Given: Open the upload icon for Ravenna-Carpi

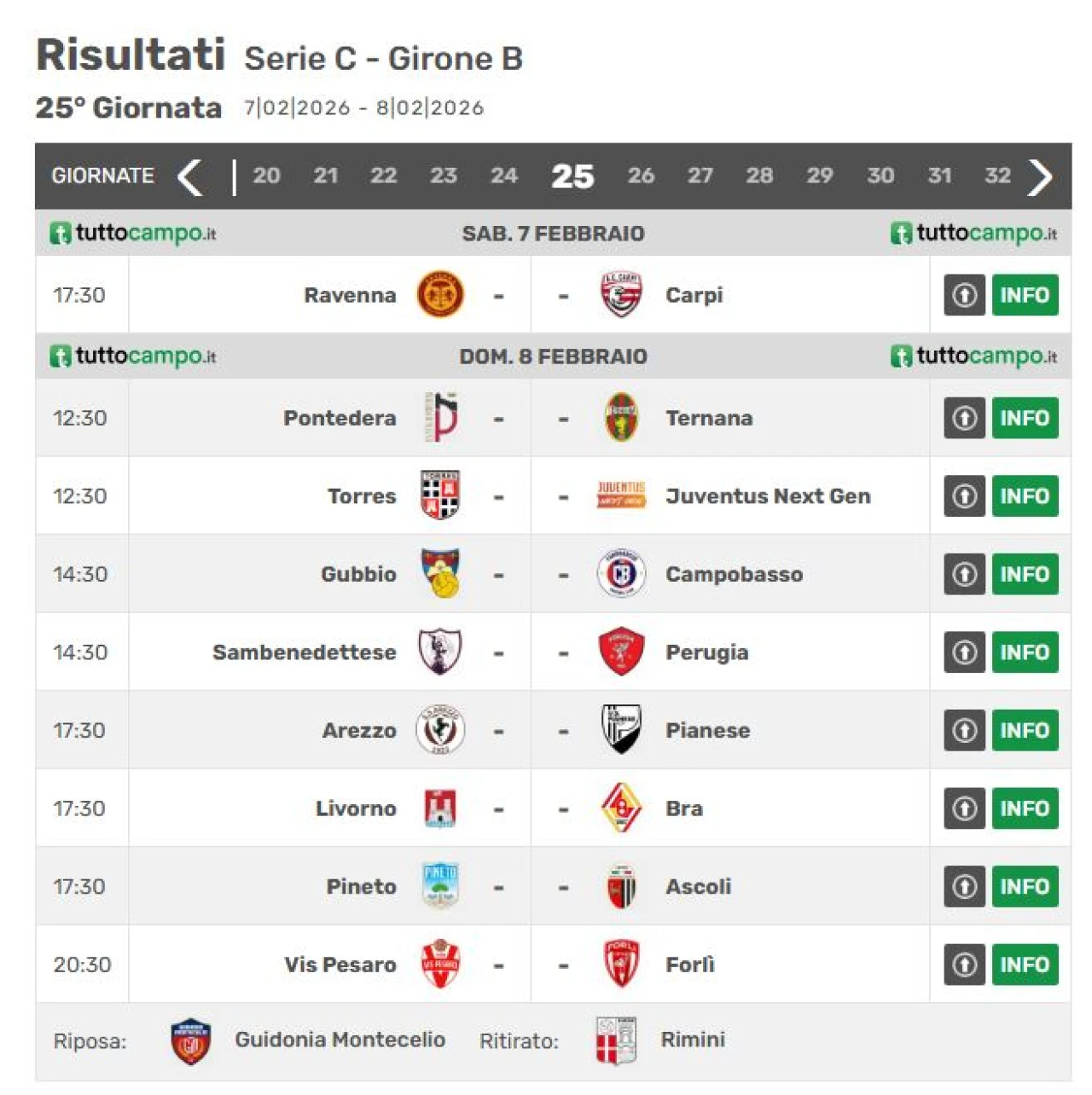Looking at the screenshot, I should coord(964,295).
